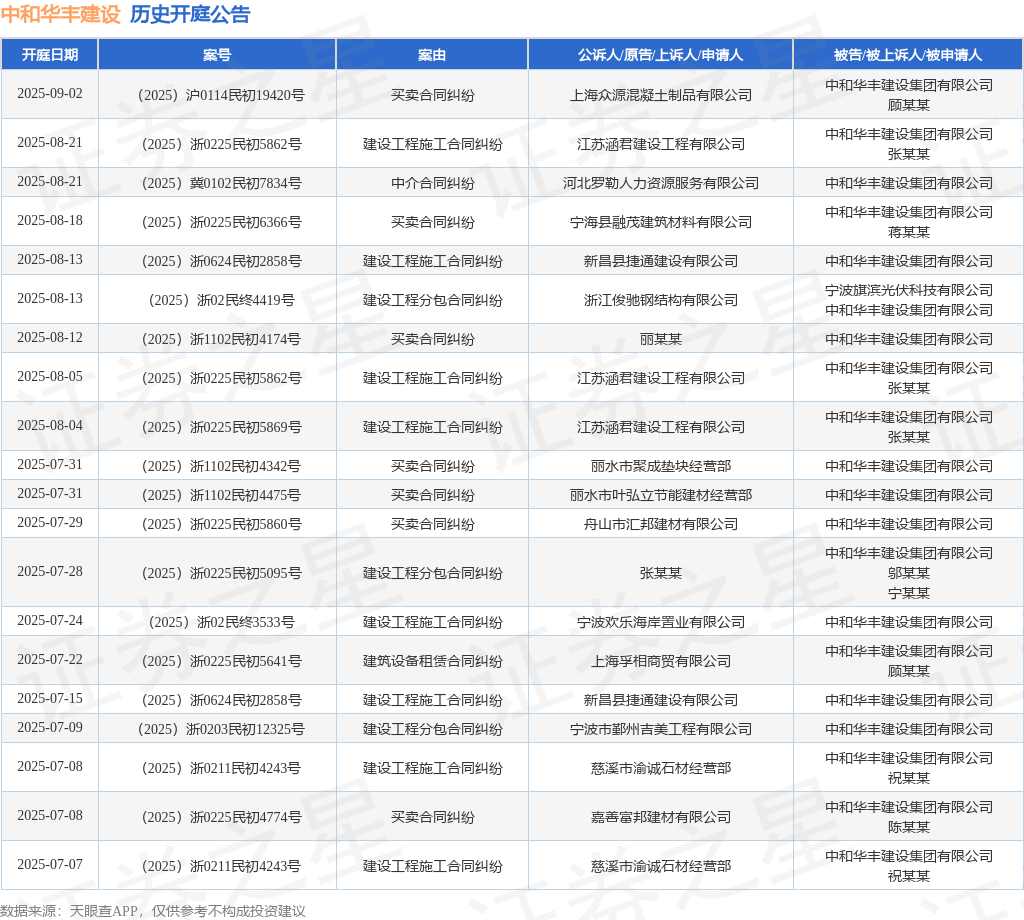Click plaintiff 上海众源混凝土制品有限公司
The image size is (1024, 920).
[661, 95]
